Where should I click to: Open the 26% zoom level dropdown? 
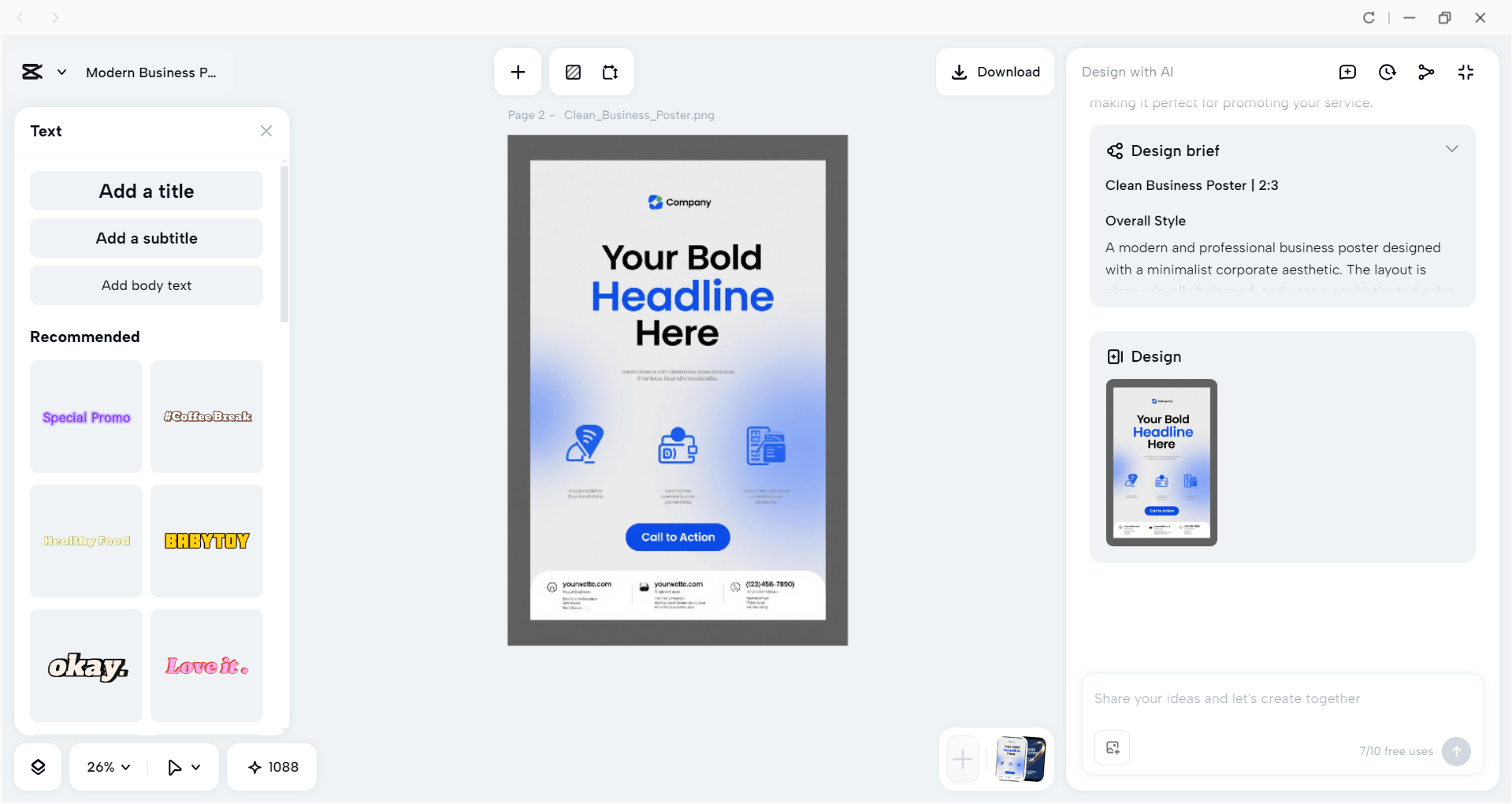pyautogui.click(x=109, y=767)
